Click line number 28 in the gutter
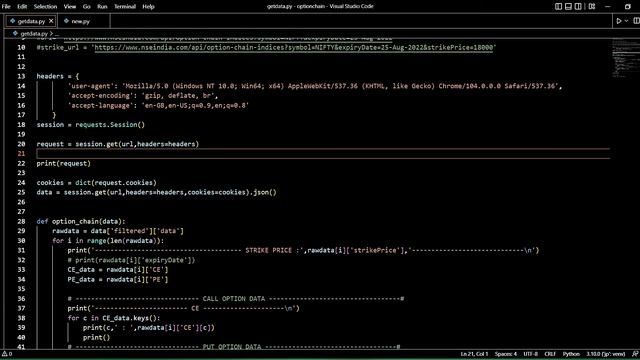The width and height of the screenshot is (640, 360). pyautogui.click(x=21, y=221)
